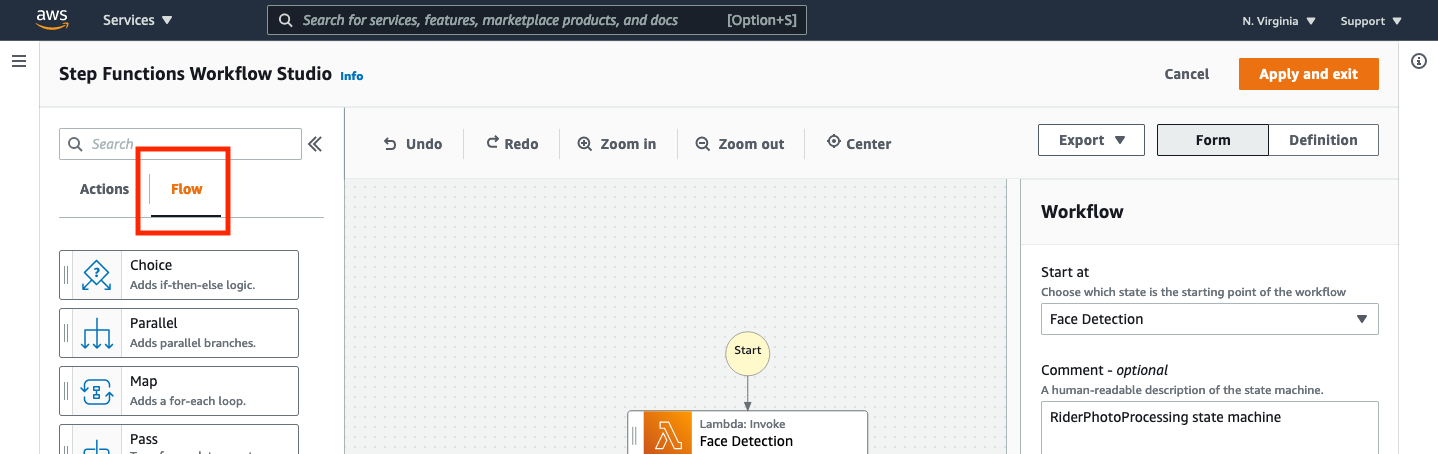Open the info panel circle icon
Viewport: 1438px width, 454px height.
(1418, 61)
